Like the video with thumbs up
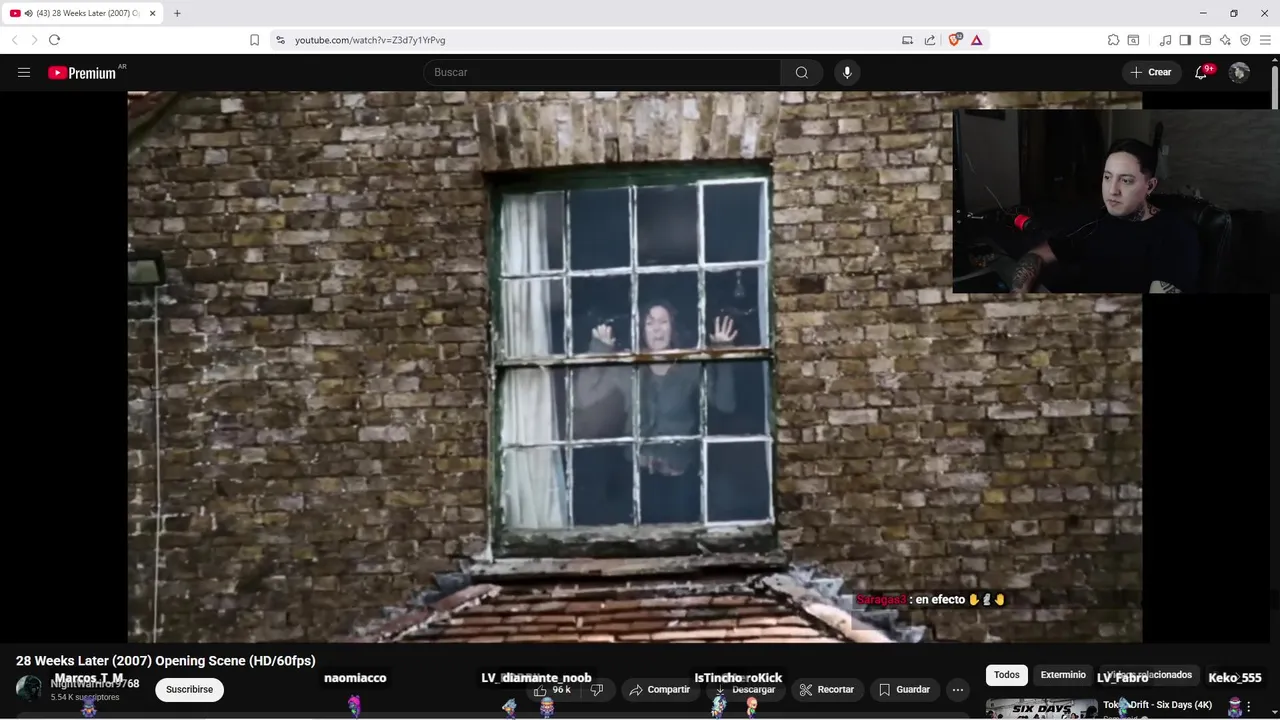This screenshot has width=1280, height=720. [x=552, y=690]
